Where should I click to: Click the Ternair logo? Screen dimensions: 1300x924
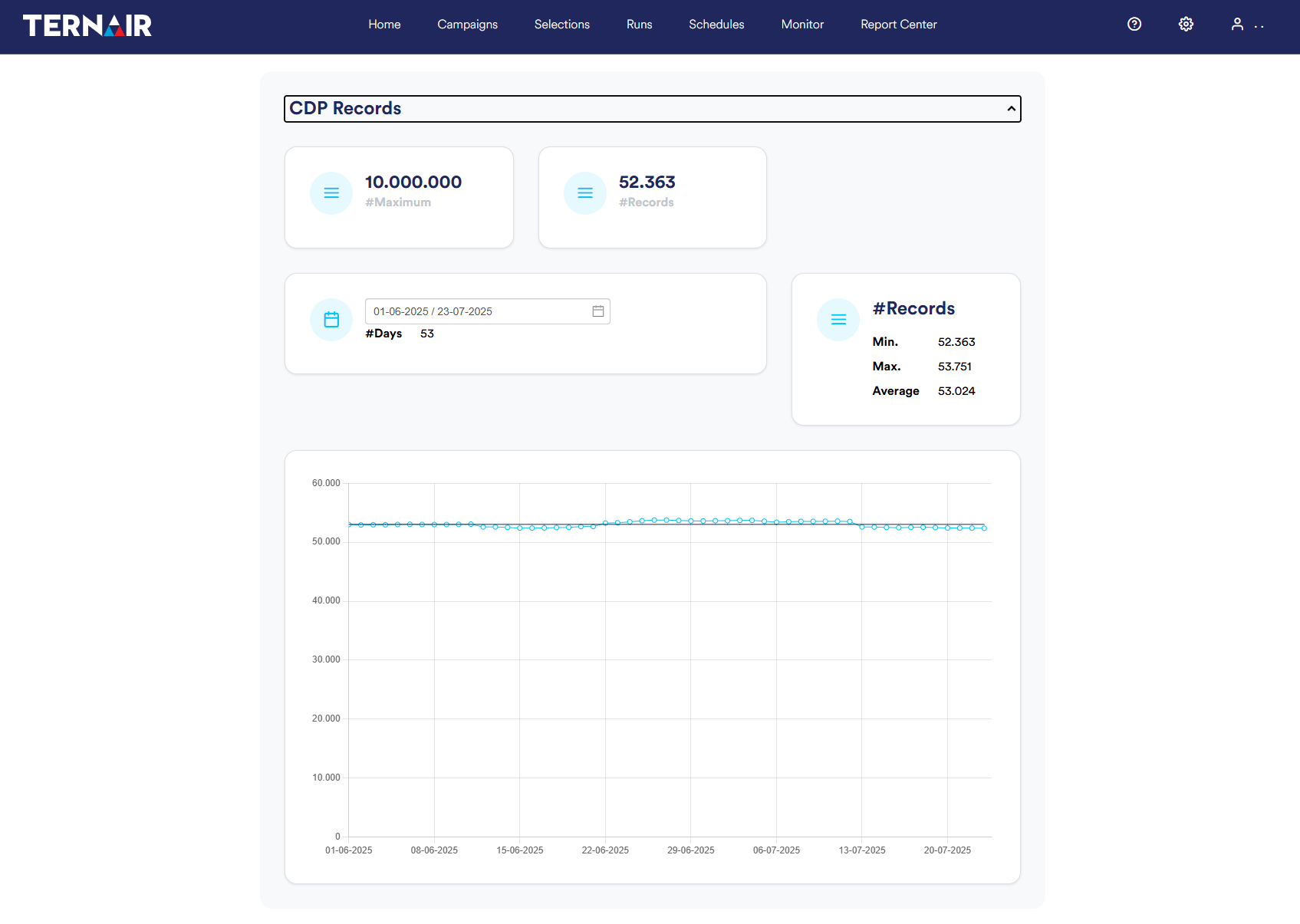[87, 25]
